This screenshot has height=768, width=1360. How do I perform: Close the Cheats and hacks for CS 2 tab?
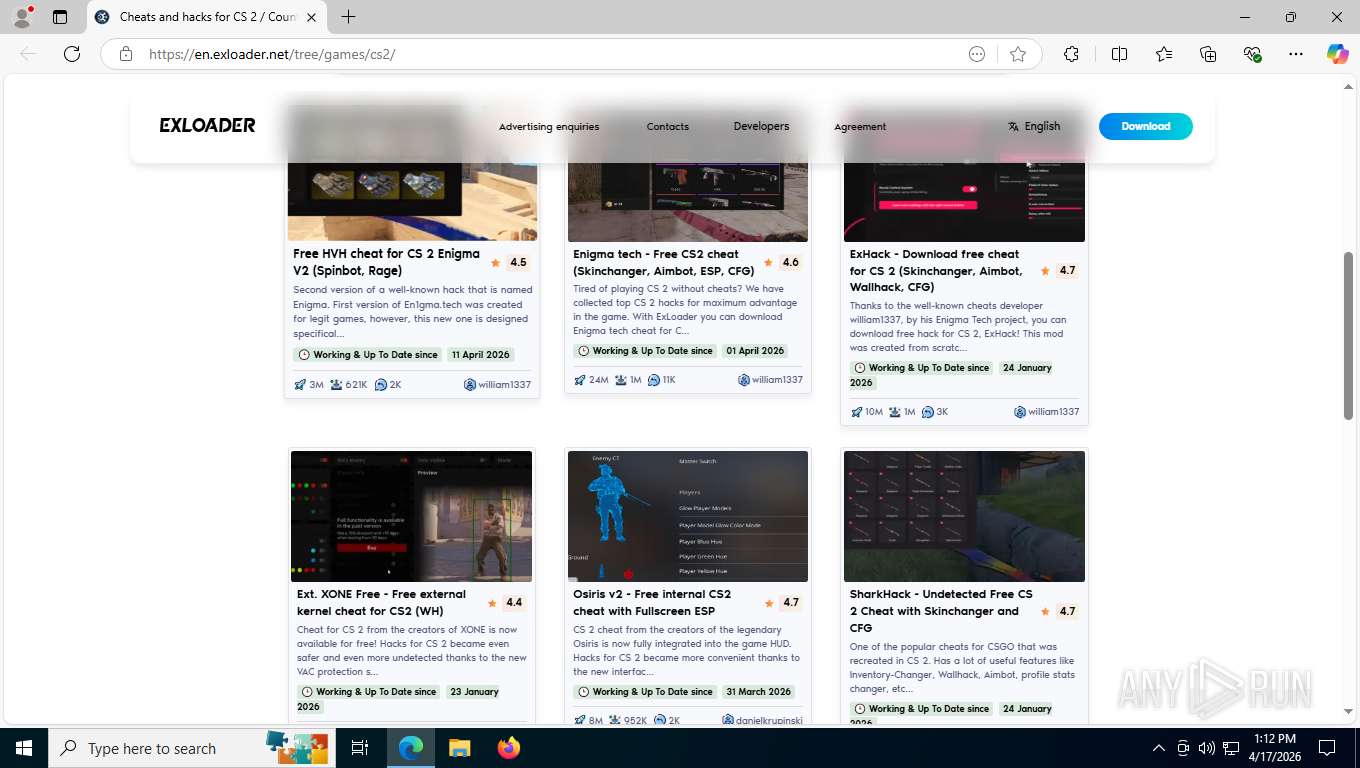pyautogui.click(x=311, y=17)
